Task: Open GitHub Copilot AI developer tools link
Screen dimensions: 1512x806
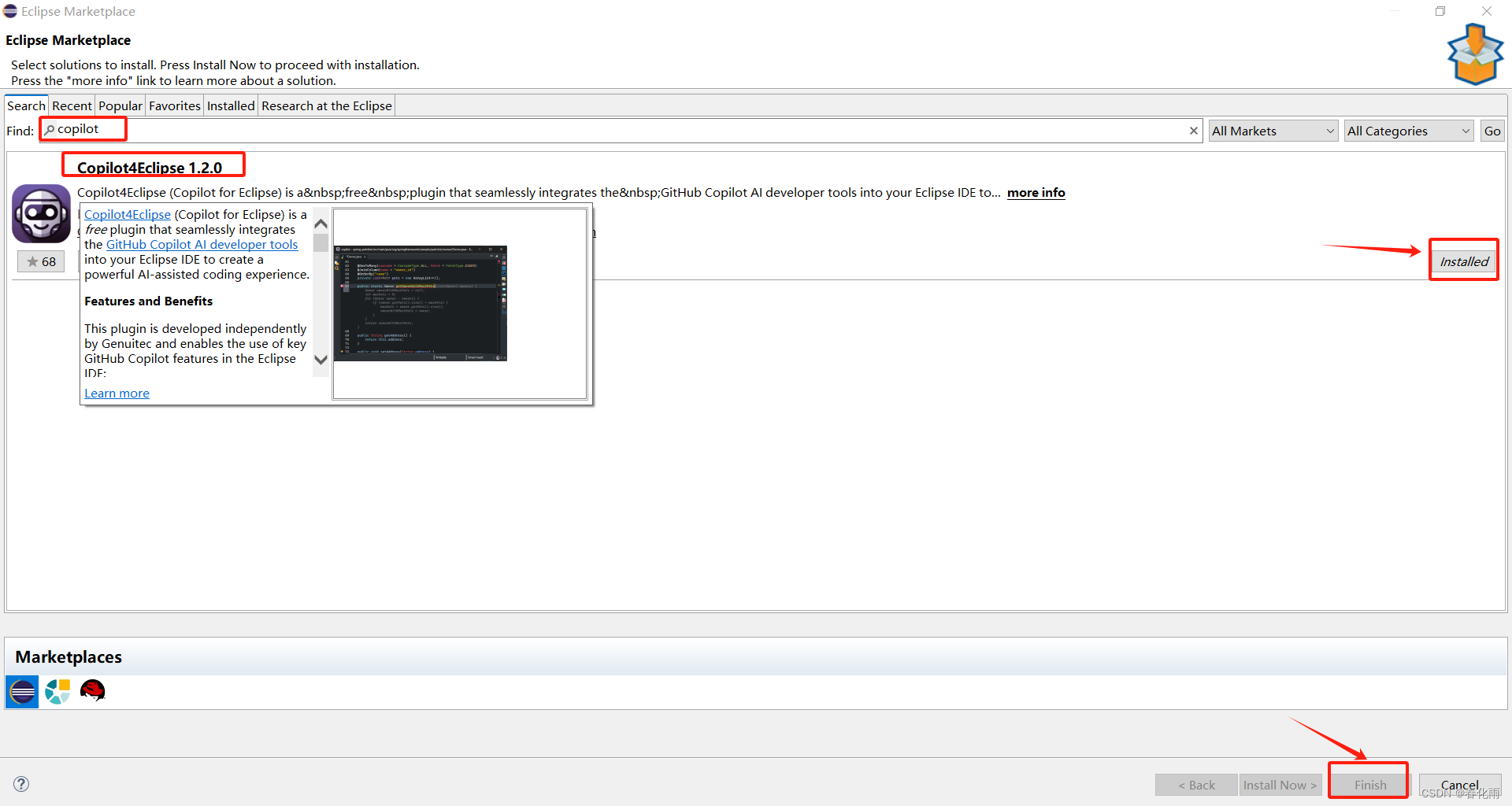Action: pyautogui.click(x=202, y=244)
